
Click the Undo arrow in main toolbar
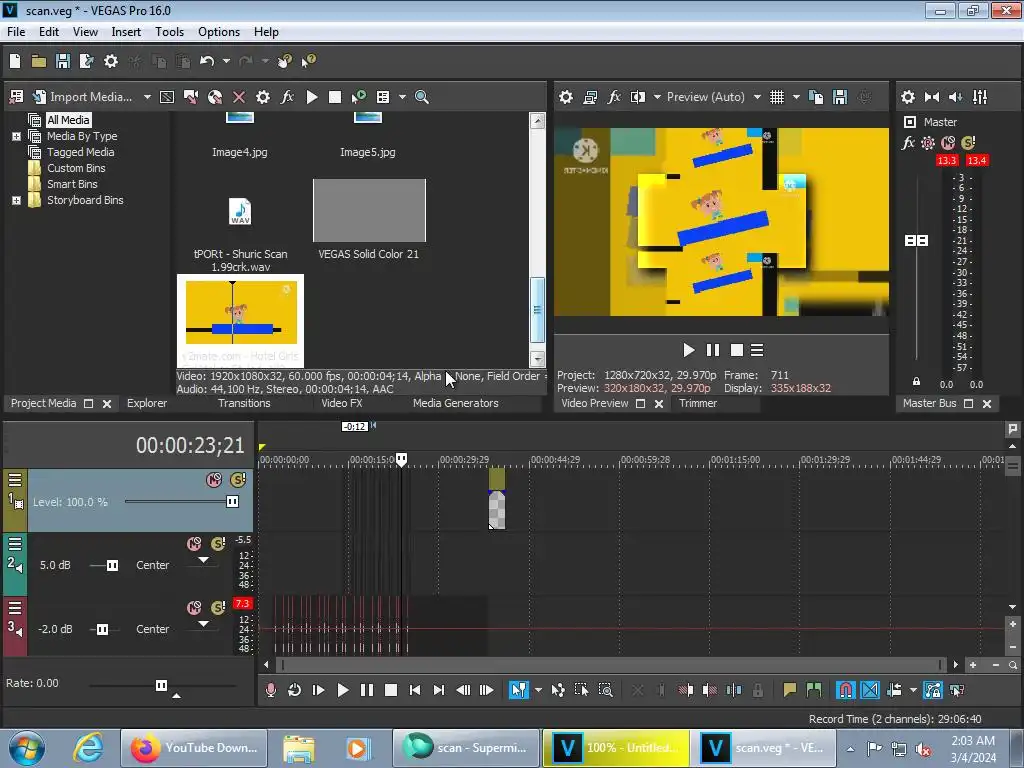click(x=207, y=61)
